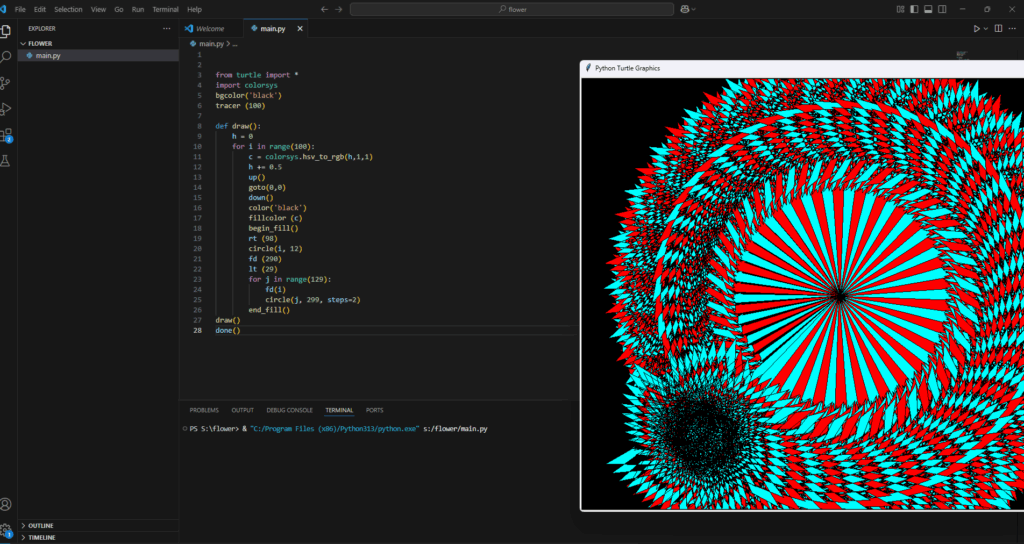Run Python file with the play button
This screenshot has width=1024, height=544.
pos(977,28)
